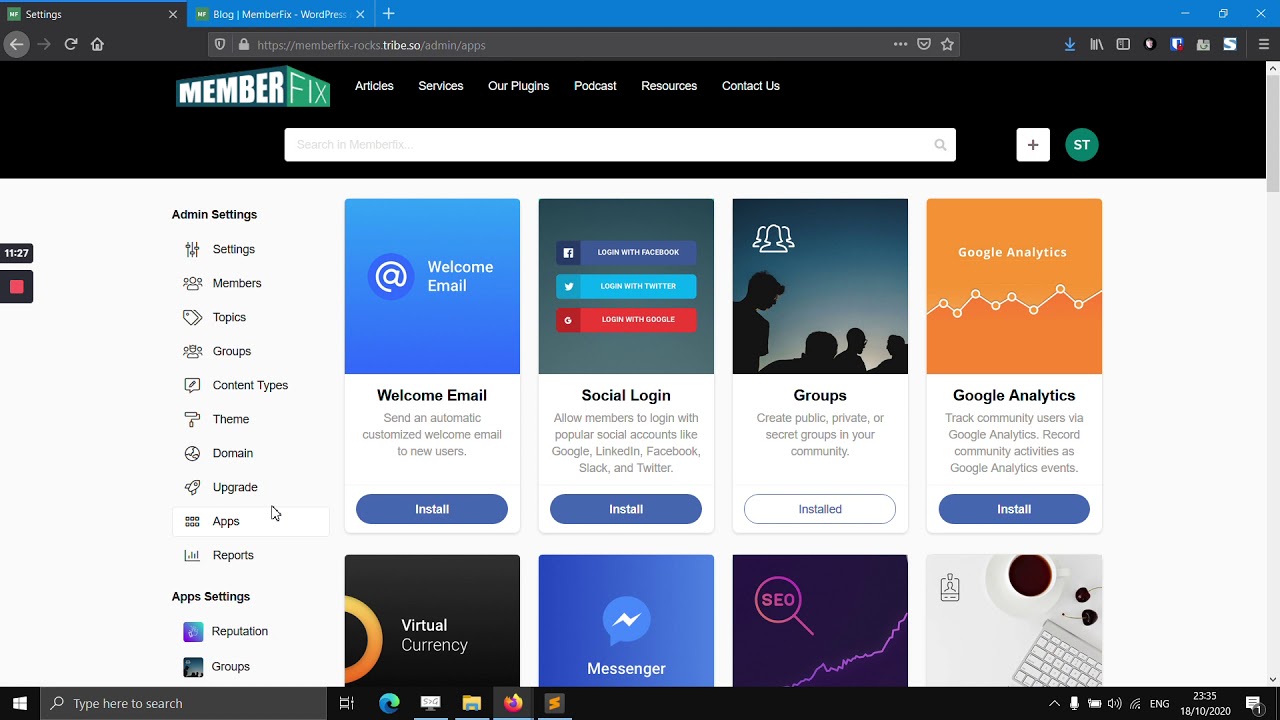Click the plus create button
This screenshot has height=720, width=1280.
click(1033, 145)
